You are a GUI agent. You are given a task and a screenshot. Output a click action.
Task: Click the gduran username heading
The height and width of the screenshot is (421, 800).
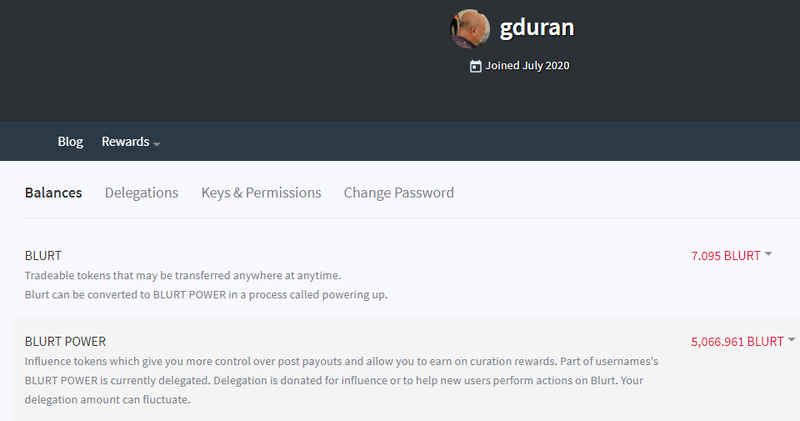tap(537, 28)
